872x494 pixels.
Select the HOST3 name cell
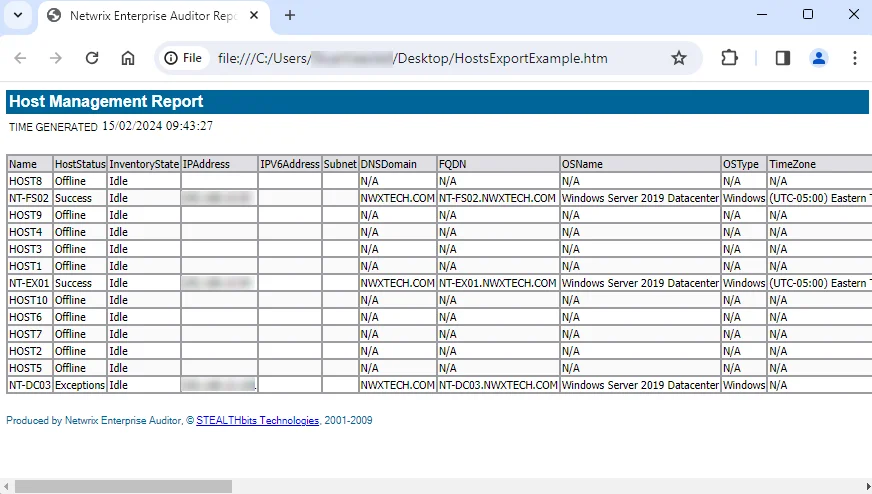click(30, 249)
